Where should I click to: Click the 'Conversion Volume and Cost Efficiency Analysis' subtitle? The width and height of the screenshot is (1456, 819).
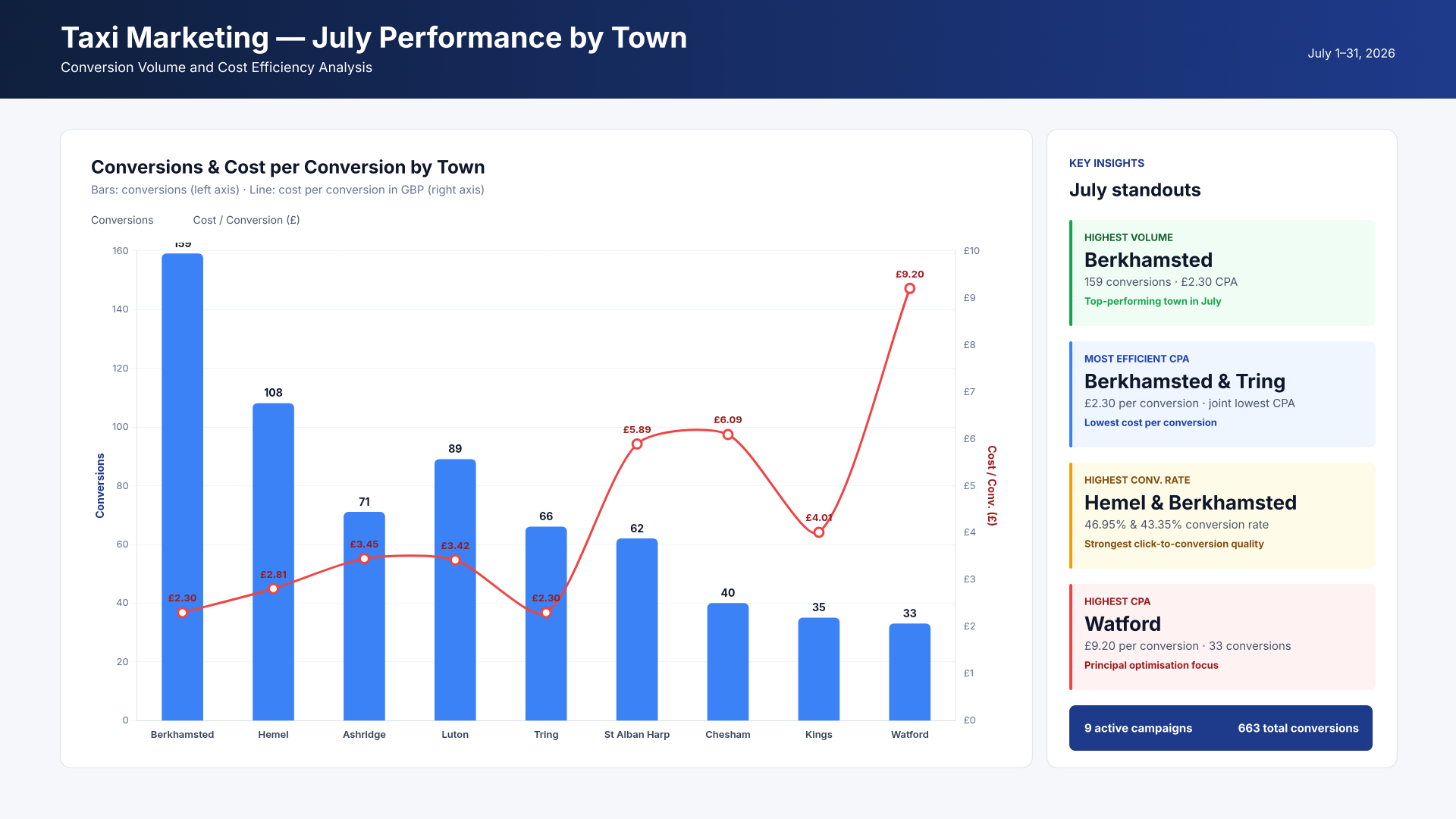tap(216, 67)
